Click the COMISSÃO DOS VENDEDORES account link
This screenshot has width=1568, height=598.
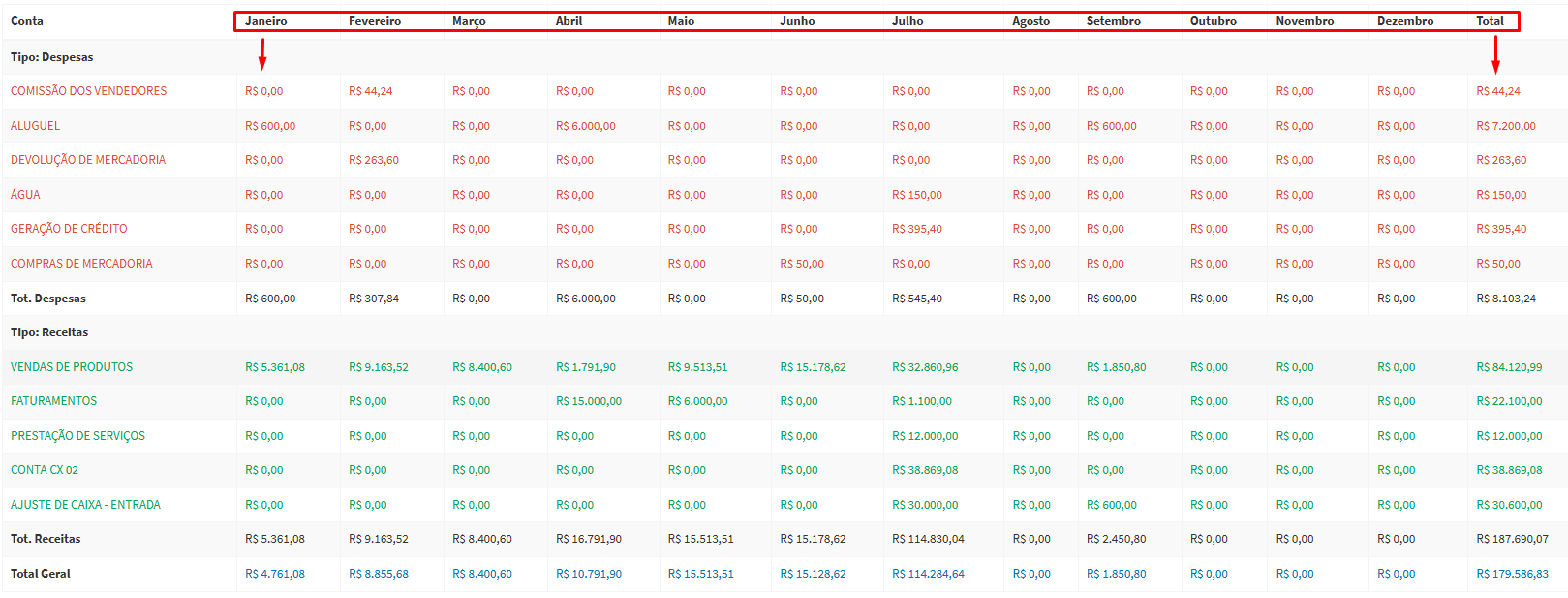(88, 91)
